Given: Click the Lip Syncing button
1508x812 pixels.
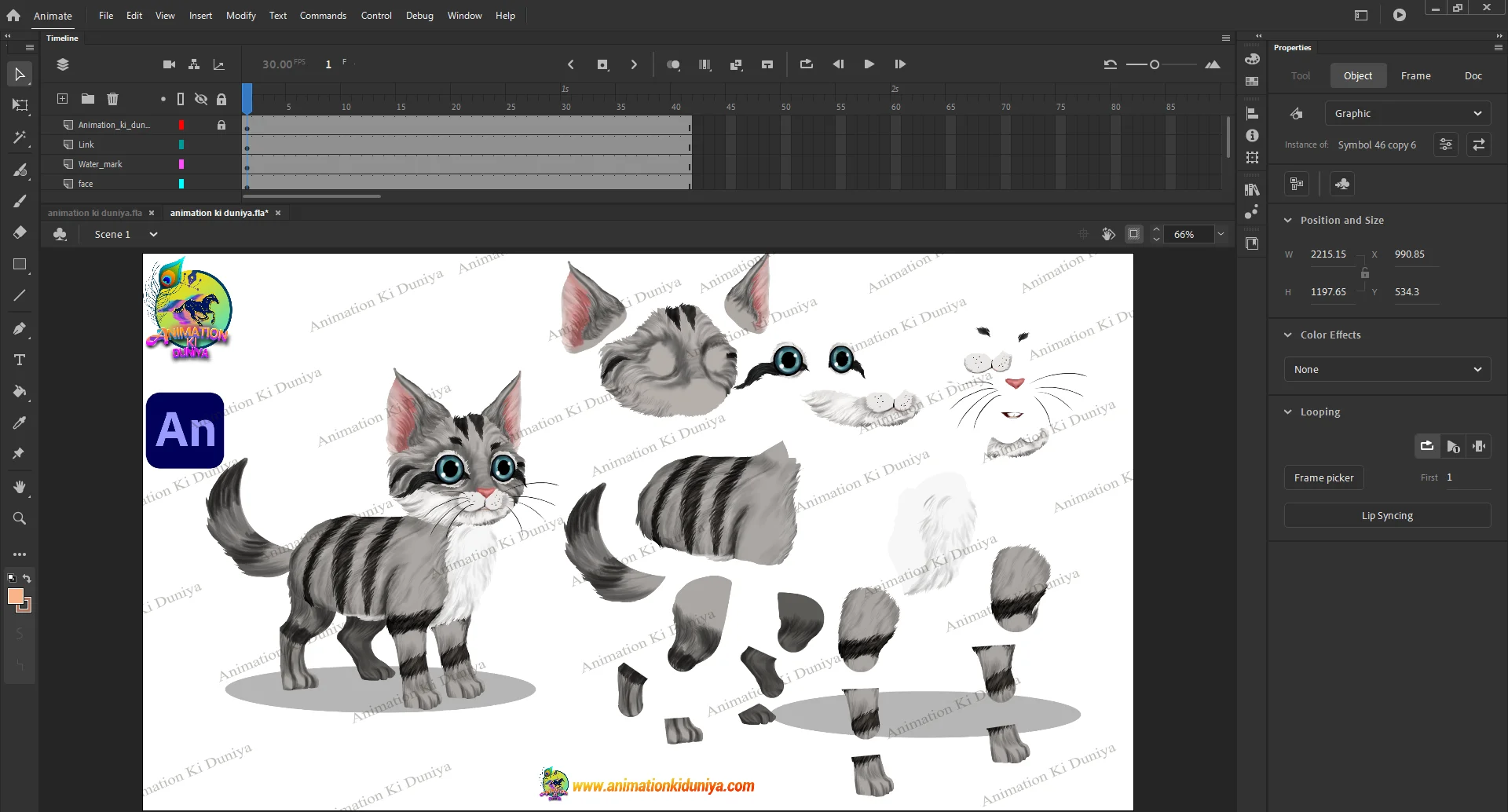Looking at the screenshot, I should pos(1387,516).
